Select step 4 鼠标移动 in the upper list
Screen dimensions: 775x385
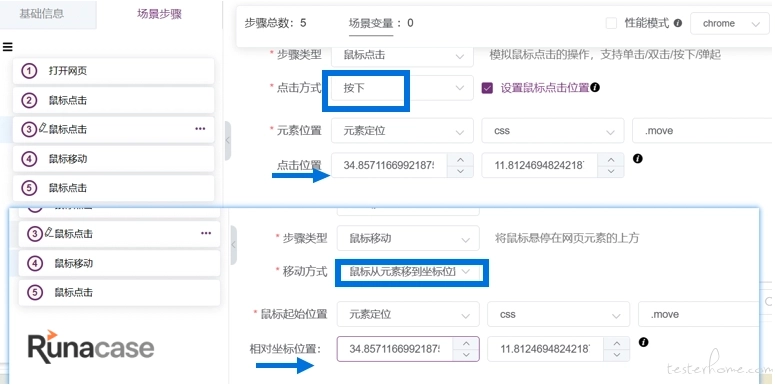coord(113,159)
